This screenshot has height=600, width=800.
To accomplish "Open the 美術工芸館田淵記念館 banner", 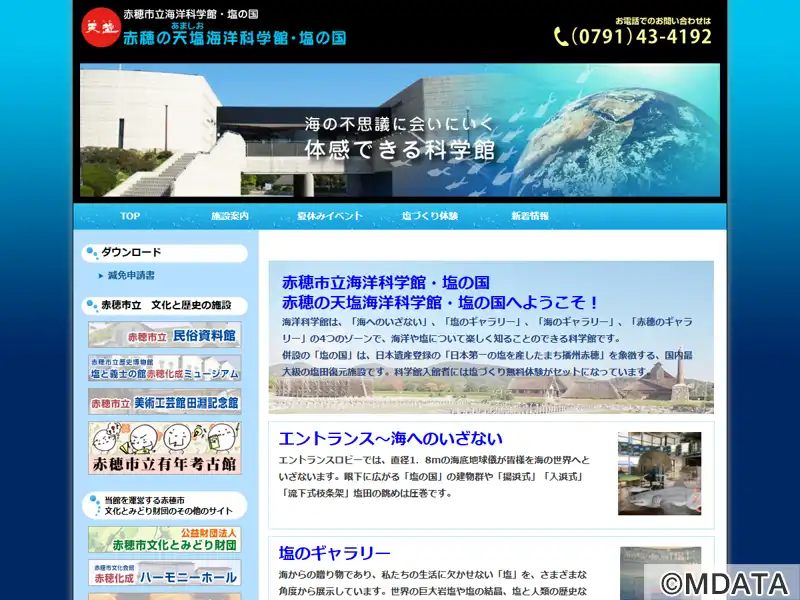I will click(165, 402).
